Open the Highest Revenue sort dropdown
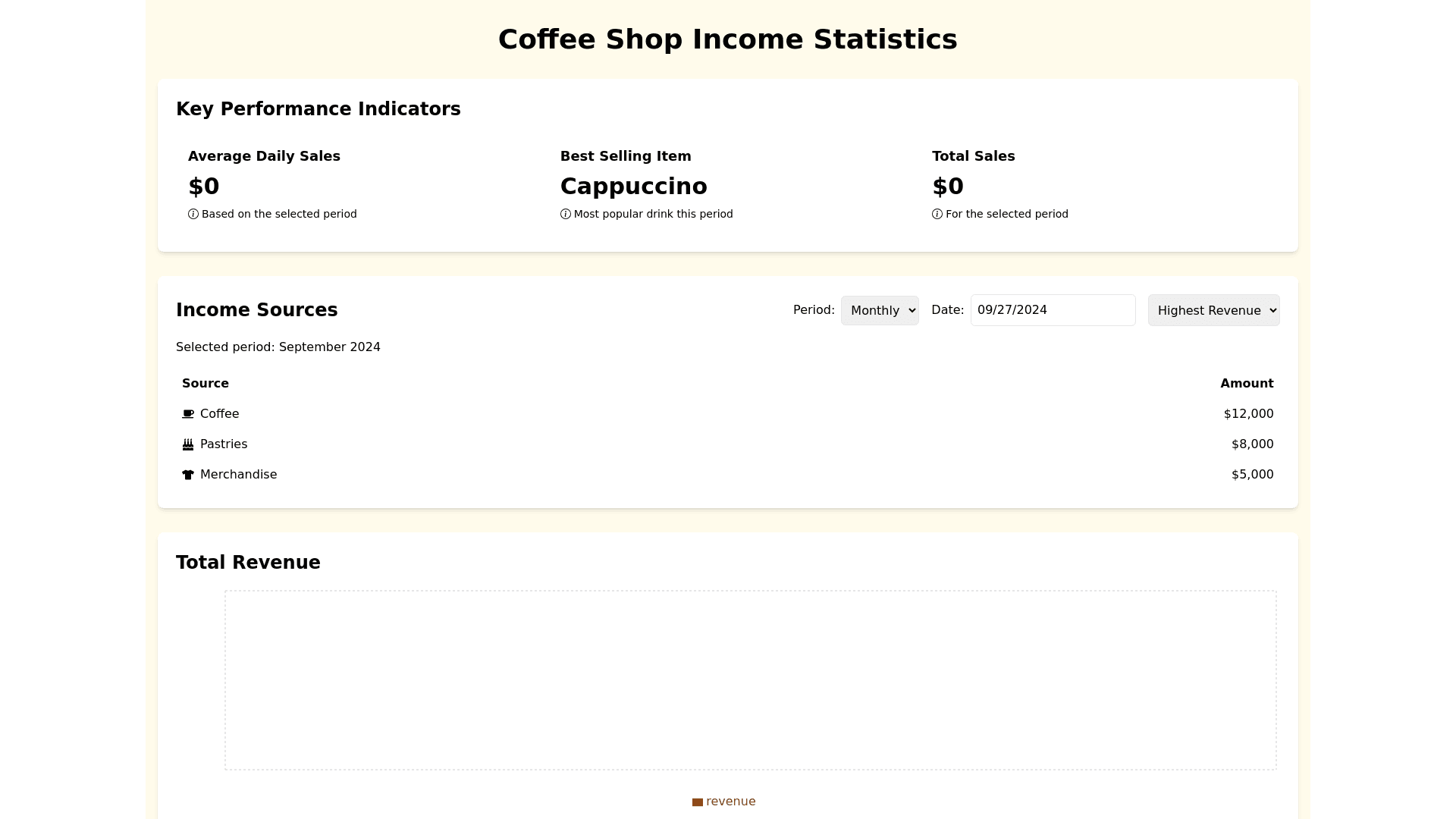The image size is (1456, 819). tap(1213, 310)
